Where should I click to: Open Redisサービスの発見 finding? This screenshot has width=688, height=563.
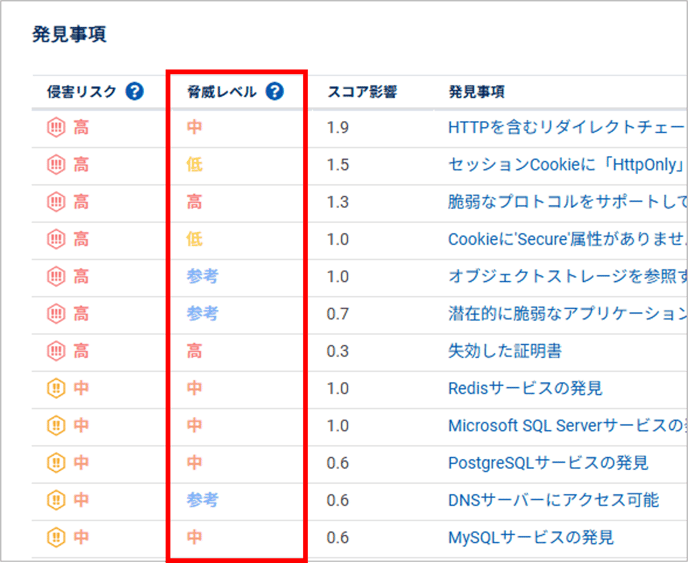(x=525, y=388)
